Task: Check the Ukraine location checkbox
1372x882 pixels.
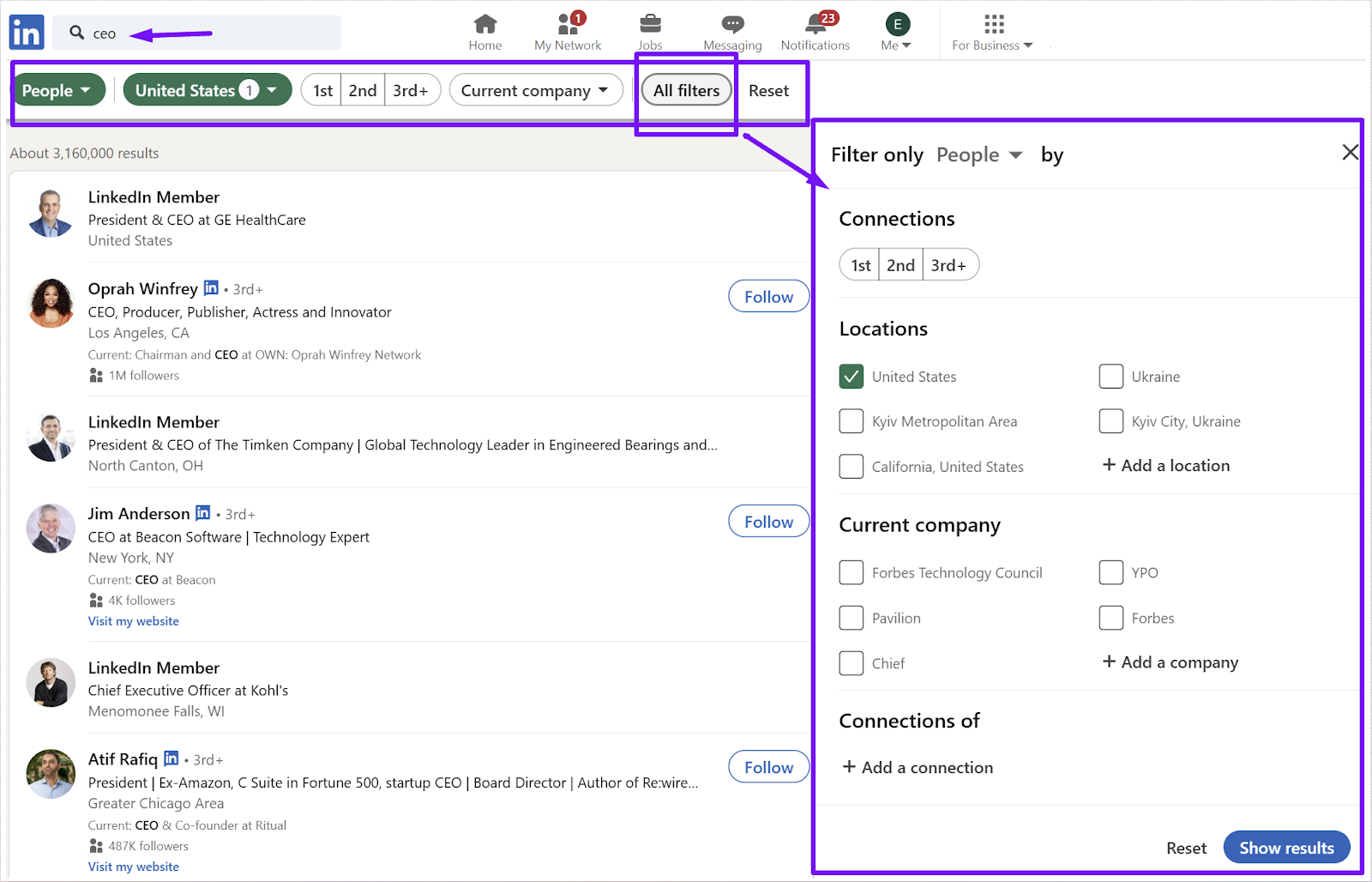Action: pyautogui.click(x=1110, y=377)
